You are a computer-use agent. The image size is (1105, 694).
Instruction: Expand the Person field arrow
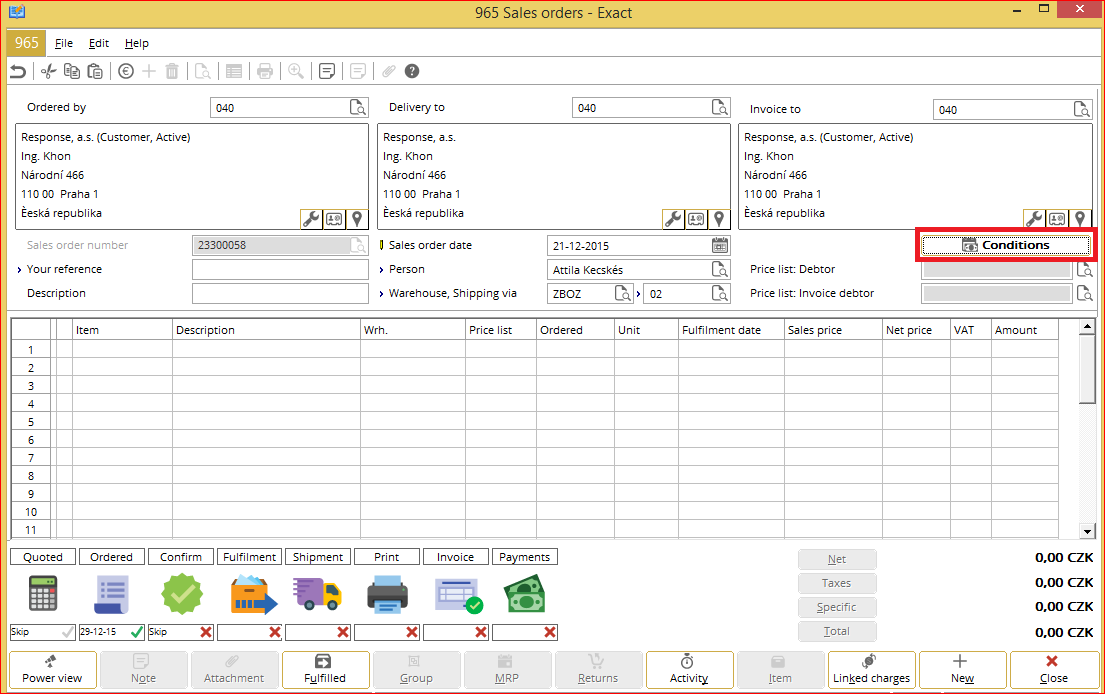(381, 269)
